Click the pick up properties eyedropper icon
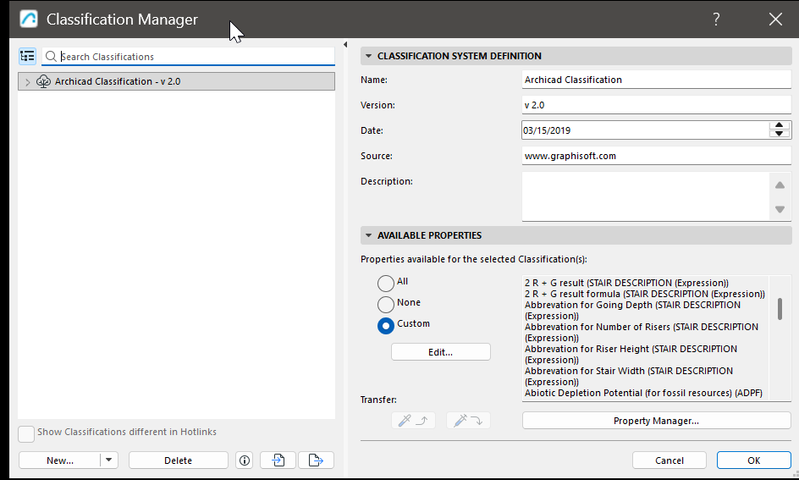 (x=413, y=420)
